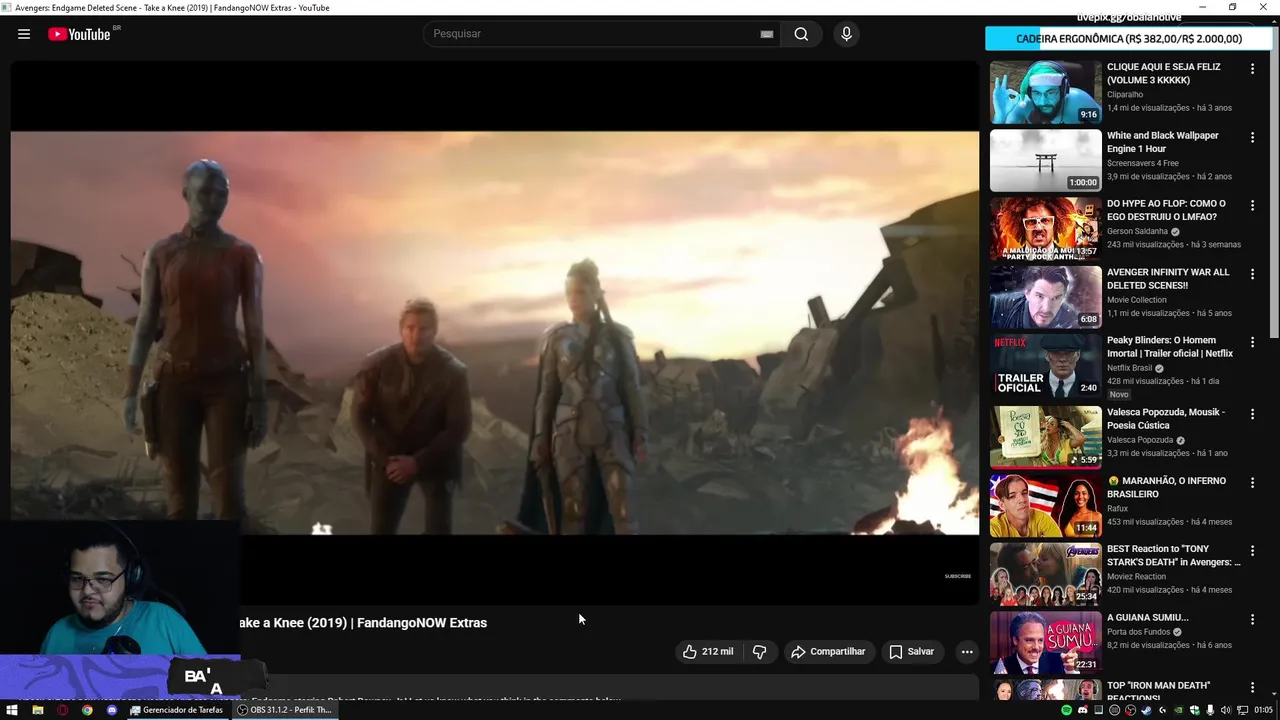Open options for DO HYPE AO FLOP video
Image resolution: width=1280 pixels, height=720 pixels.
click(1252, 205)
